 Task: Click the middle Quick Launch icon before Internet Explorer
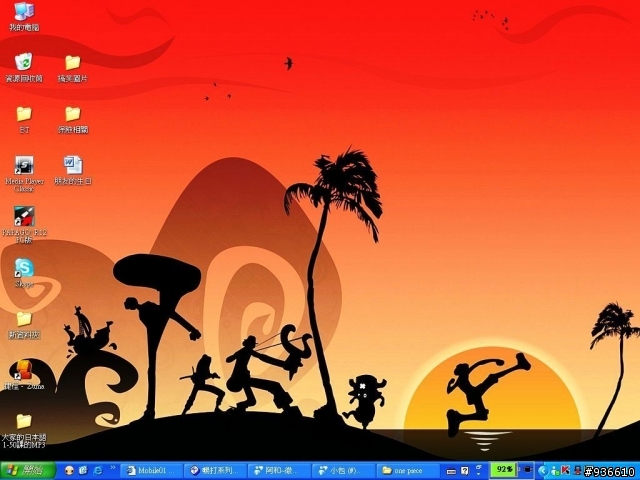[84, 471]
